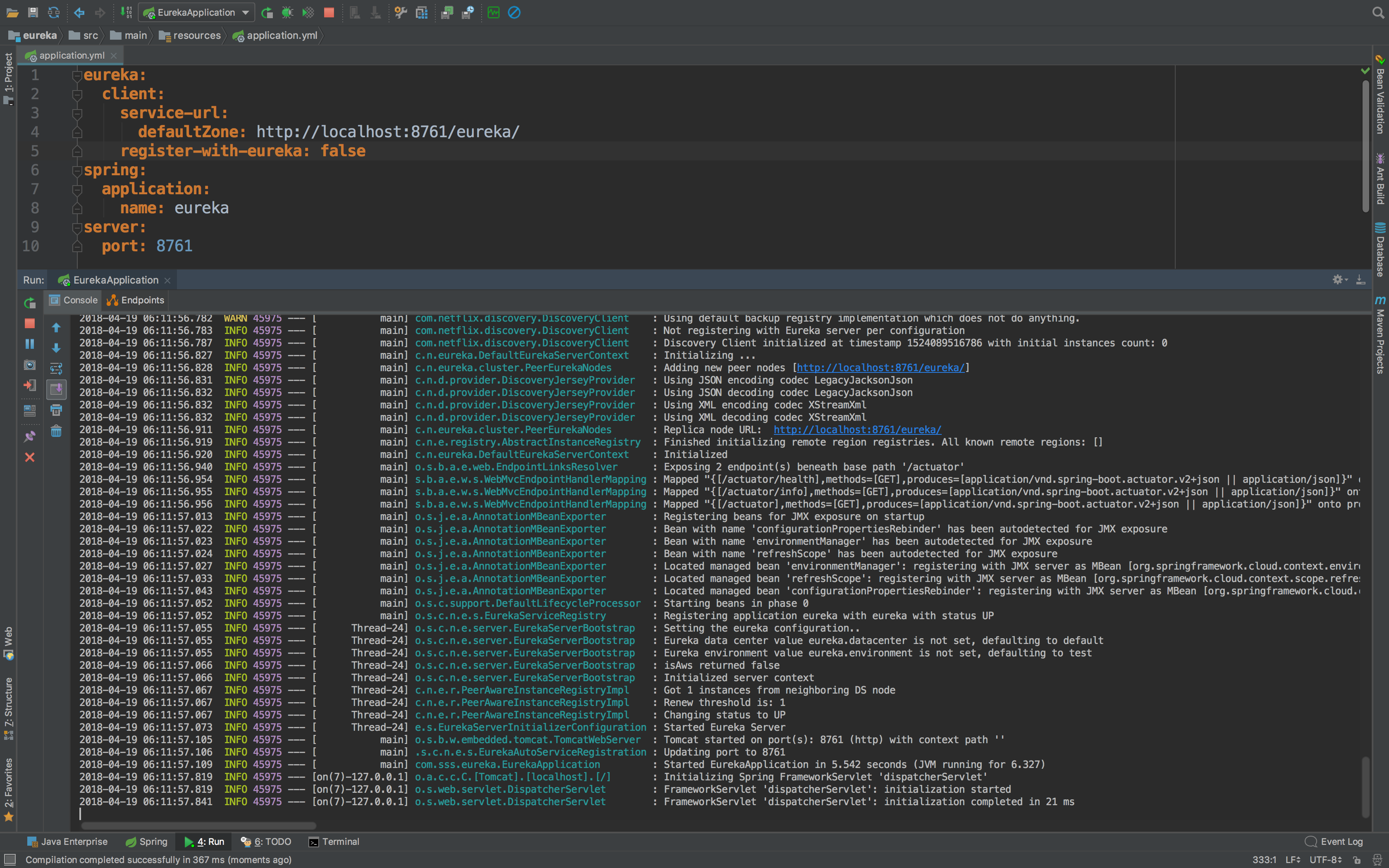Click the Build project binary icon
Image resolution: width=1389 pixels, height=868 pixels.
(x=126, y=13)
